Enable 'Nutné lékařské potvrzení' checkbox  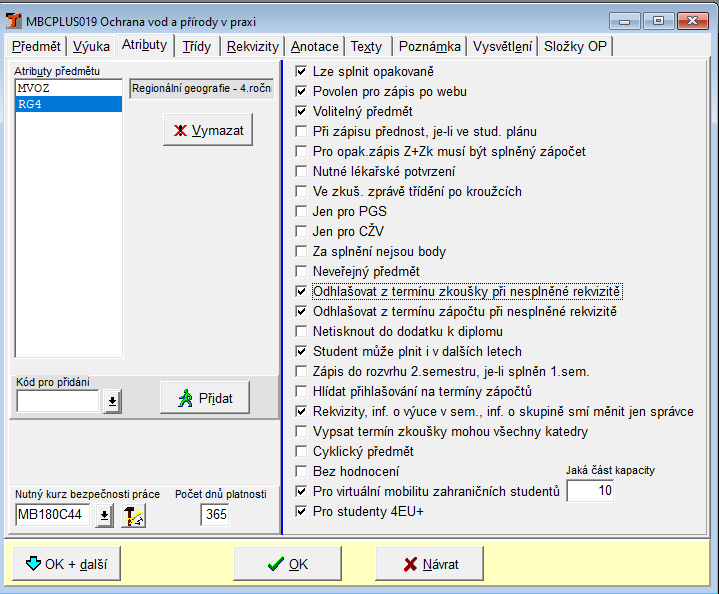[303, 172]
